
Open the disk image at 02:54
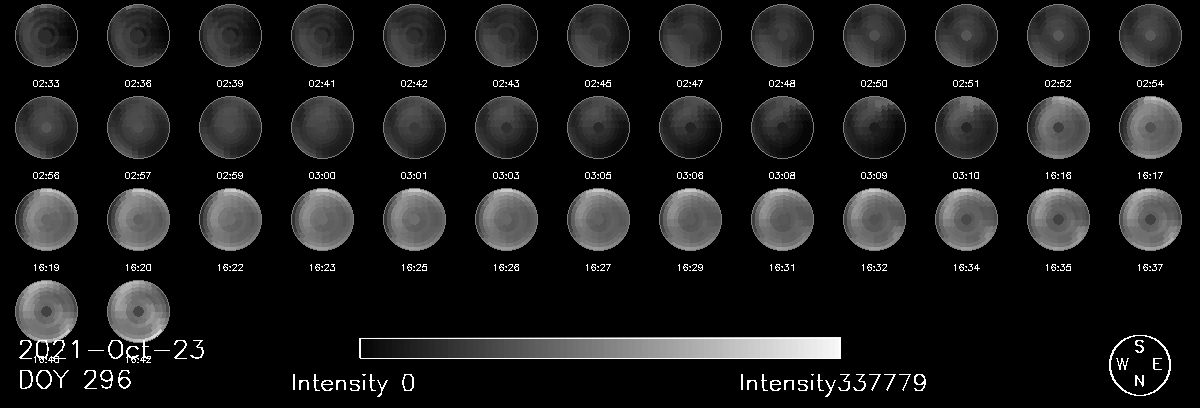pos(1150,35)
